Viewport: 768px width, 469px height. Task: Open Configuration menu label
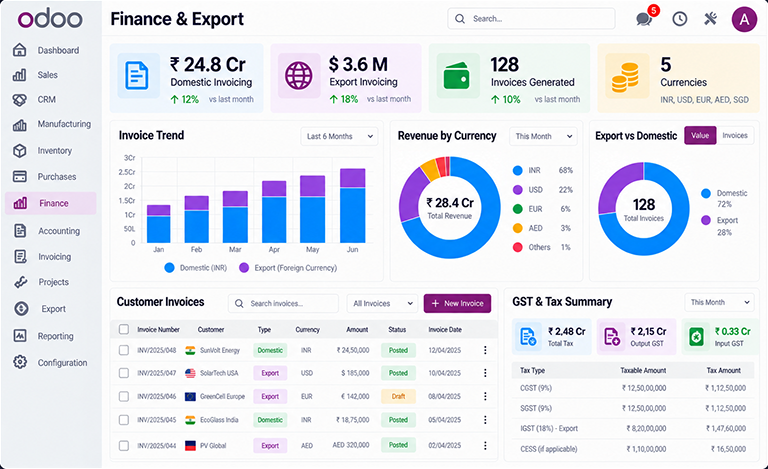[62, 363]
